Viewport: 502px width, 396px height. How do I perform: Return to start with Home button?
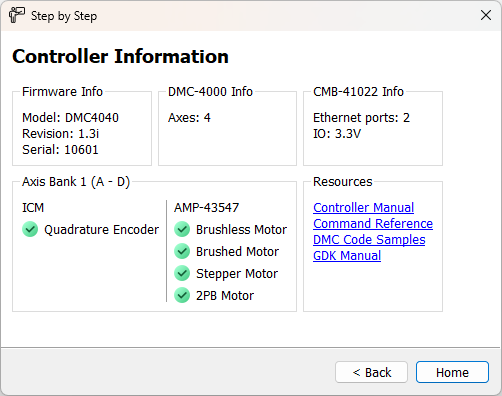[x=452, y=372]
